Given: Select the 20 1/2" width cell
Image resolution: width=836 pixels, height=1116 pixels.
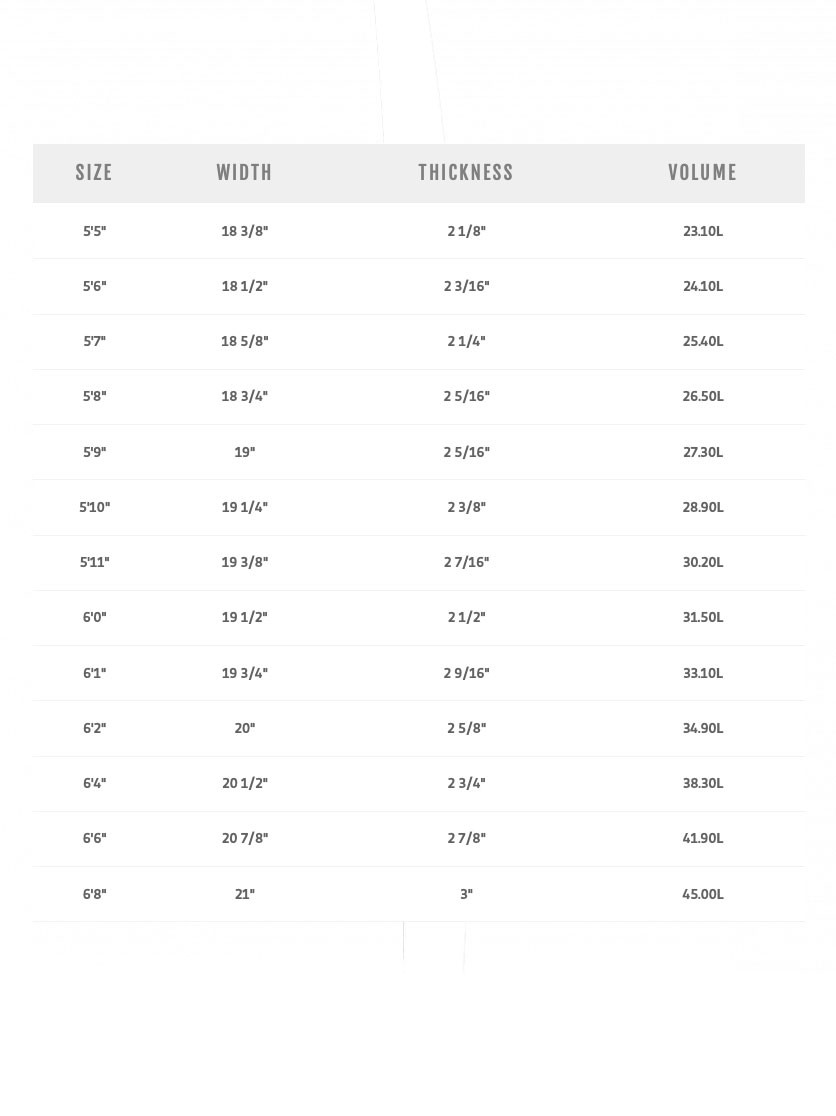Looking at the screenshot, I should pyautogui.click(x=245, y=783).
